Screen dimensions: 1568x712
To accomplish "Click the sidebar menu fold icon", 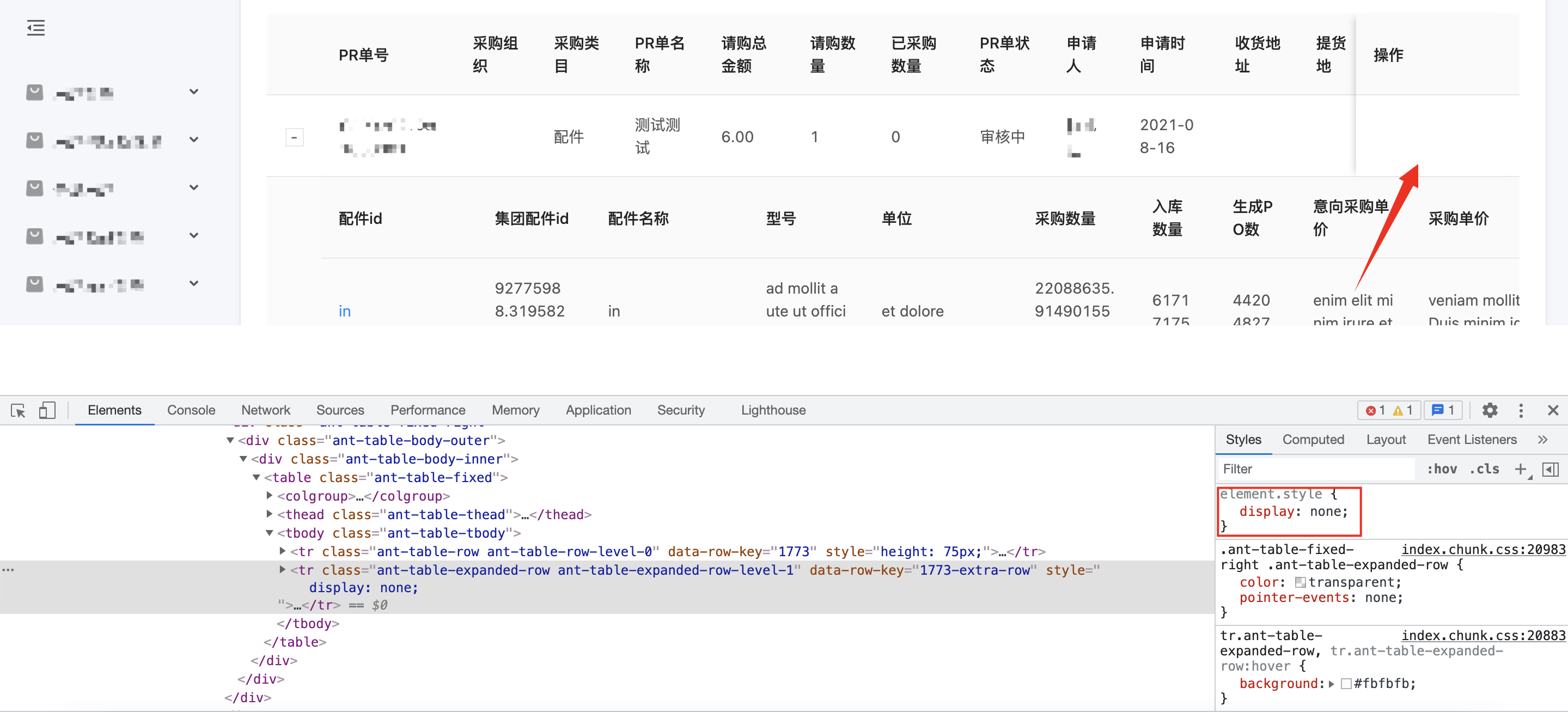I will 36,27.
